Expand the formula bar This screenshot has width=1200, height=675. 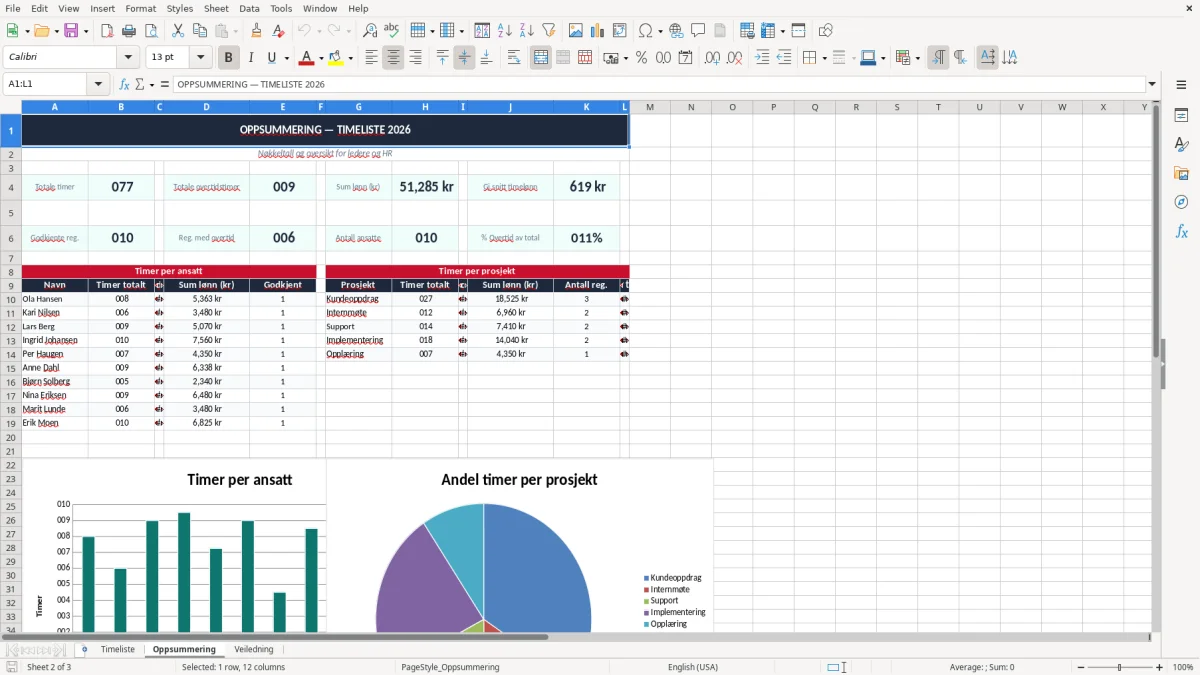1152,84
